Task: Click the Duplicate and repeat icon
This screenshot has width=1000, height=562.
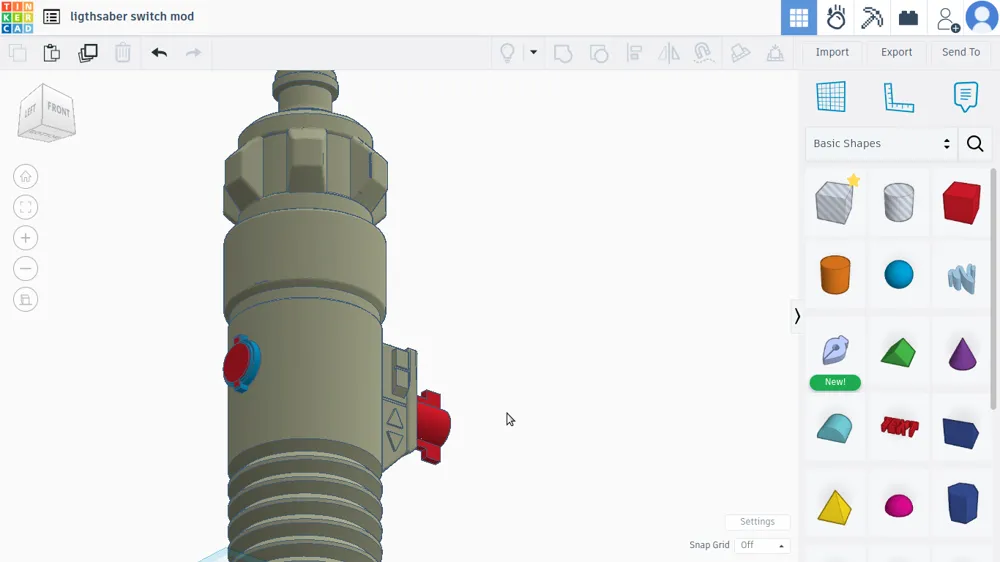Action: coord(87,52)
